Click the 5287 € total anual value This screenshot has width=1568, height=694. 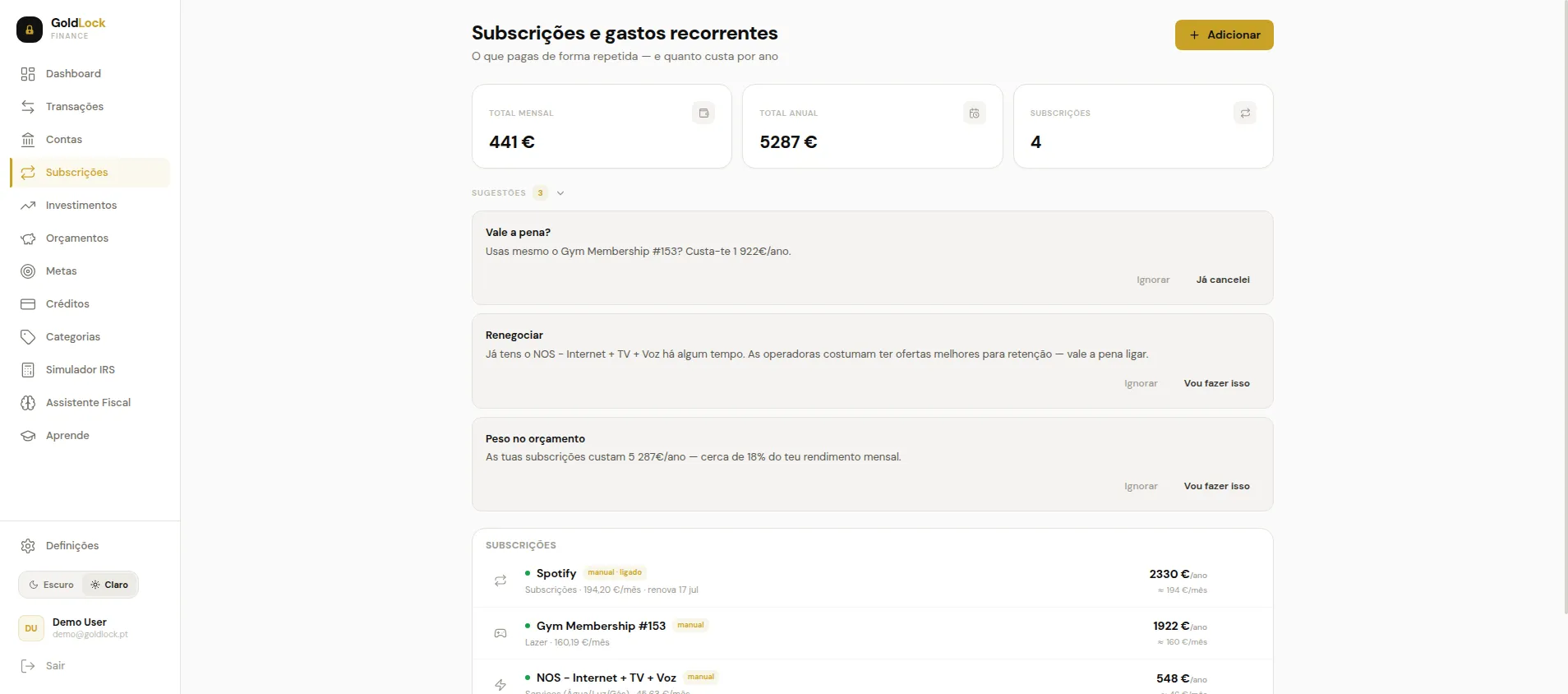(788, 142)
